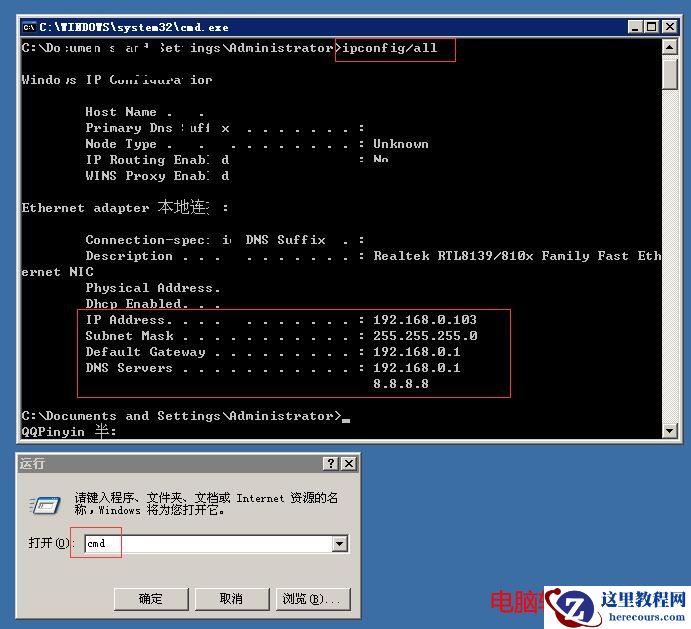Click the Ethernet adapter heading line
Screen dimensions: 691x629
pos(125,207)
